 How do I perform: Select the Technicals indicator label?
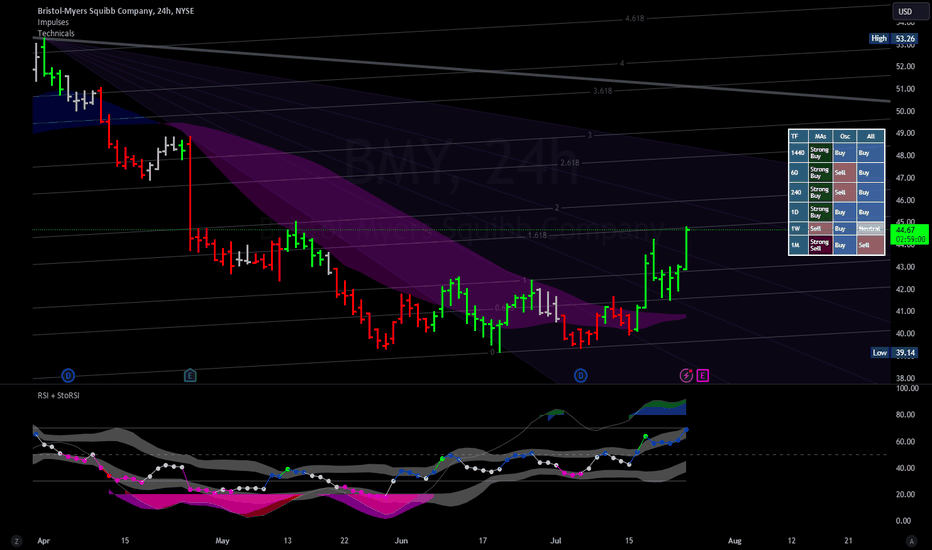tap(56, 33)
